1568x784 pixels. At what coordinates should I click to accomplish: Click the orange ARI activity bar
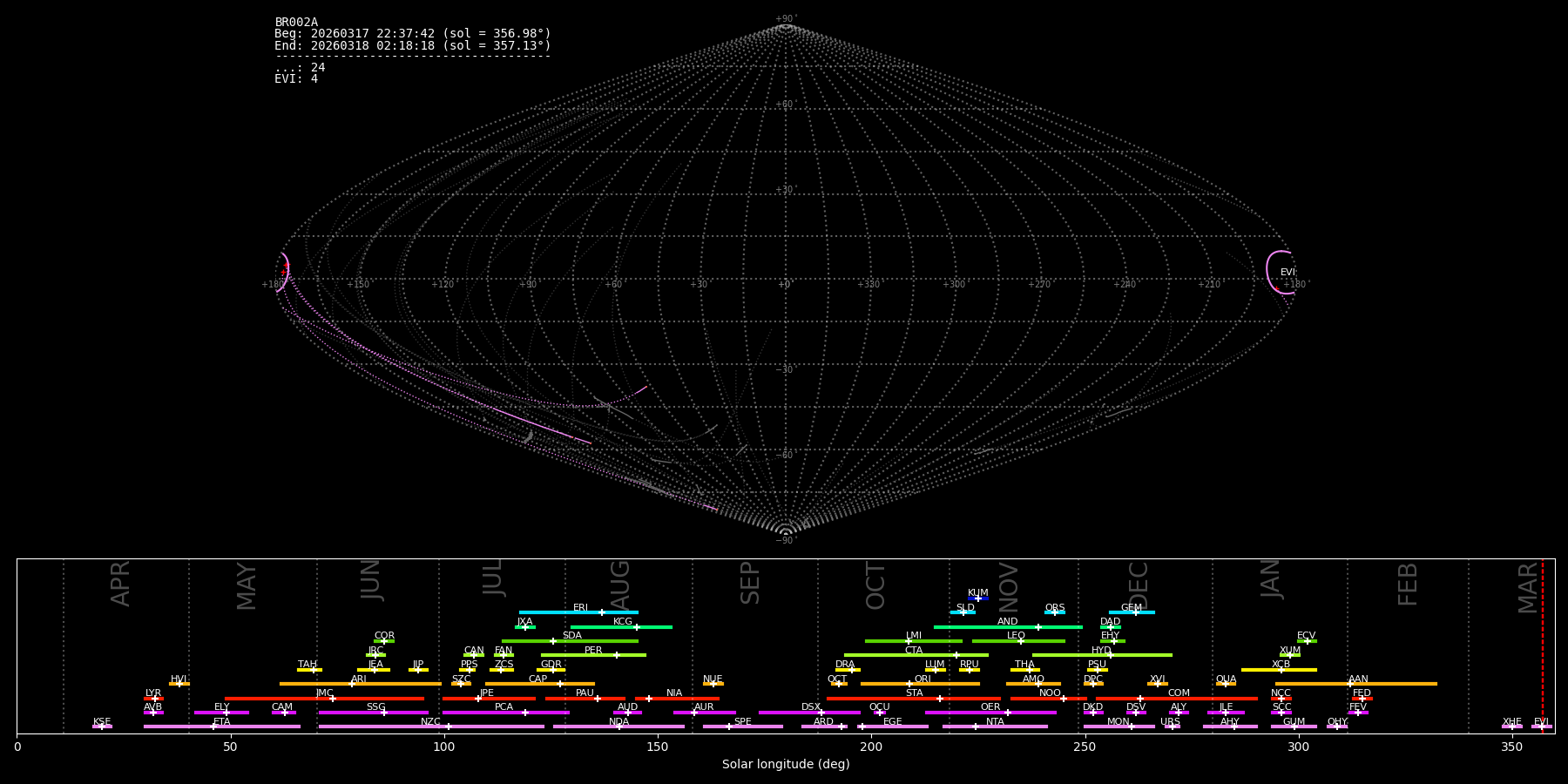click(360, 684)
